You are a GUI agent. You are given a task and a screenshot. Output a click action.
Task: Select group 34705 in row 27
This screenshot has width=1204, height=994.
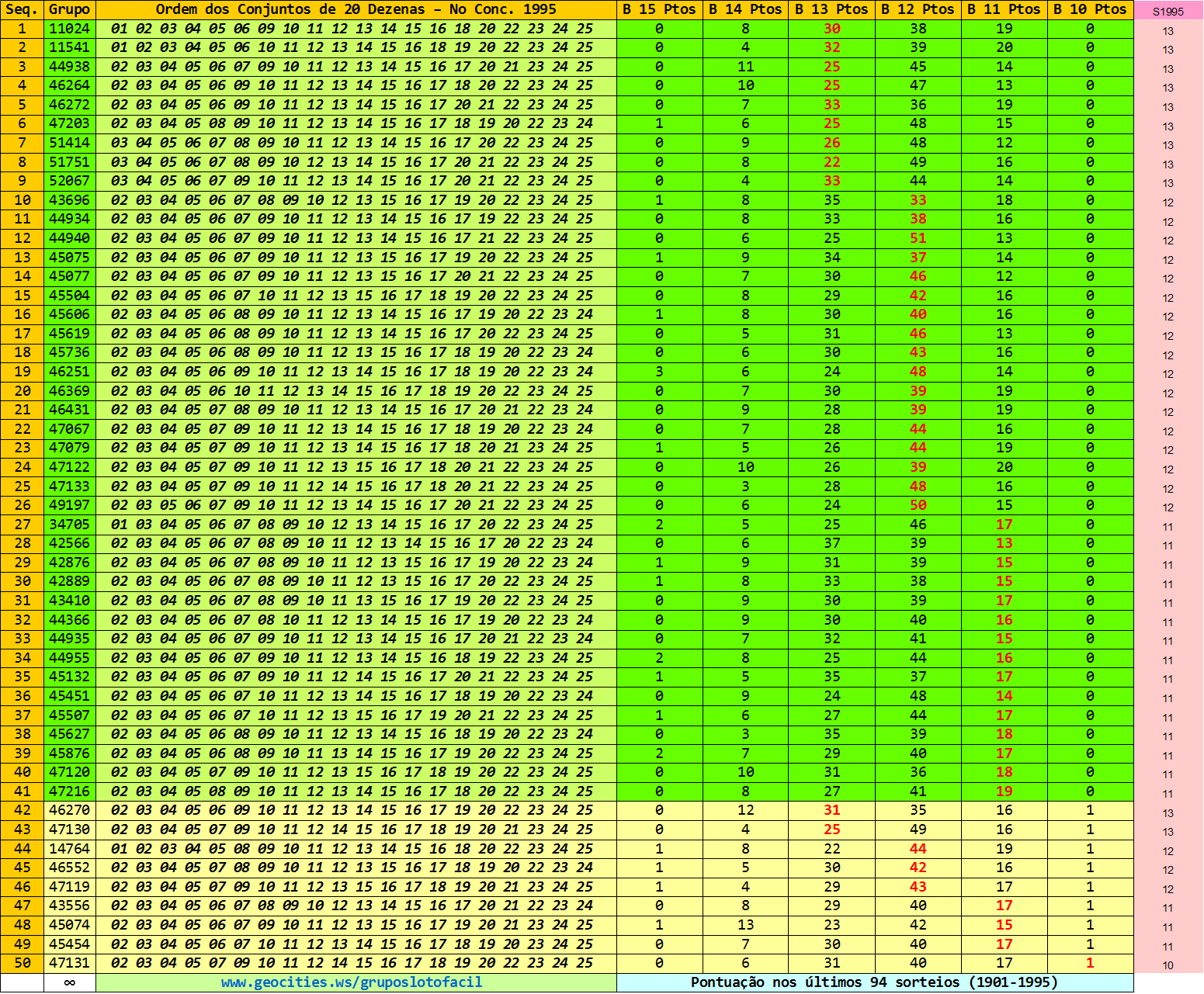tap(70, 524)
